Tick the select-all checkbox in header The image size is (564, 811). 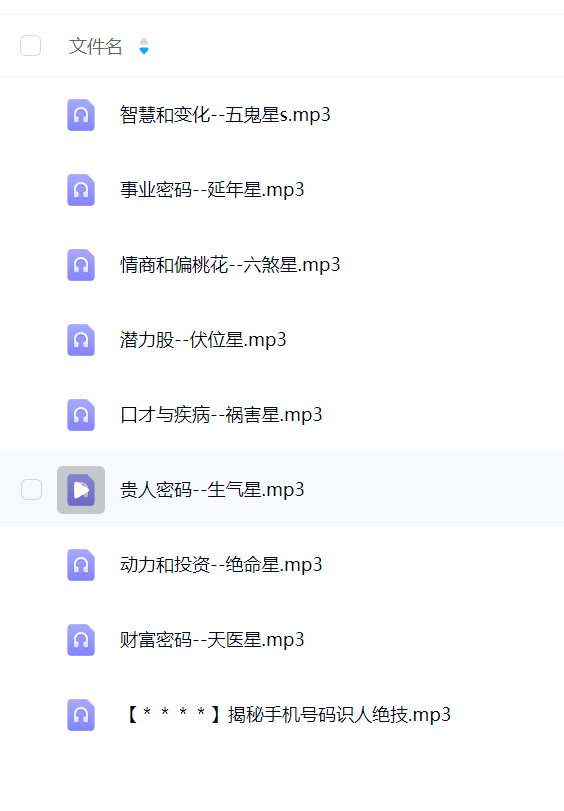click(x=31, y=46)
